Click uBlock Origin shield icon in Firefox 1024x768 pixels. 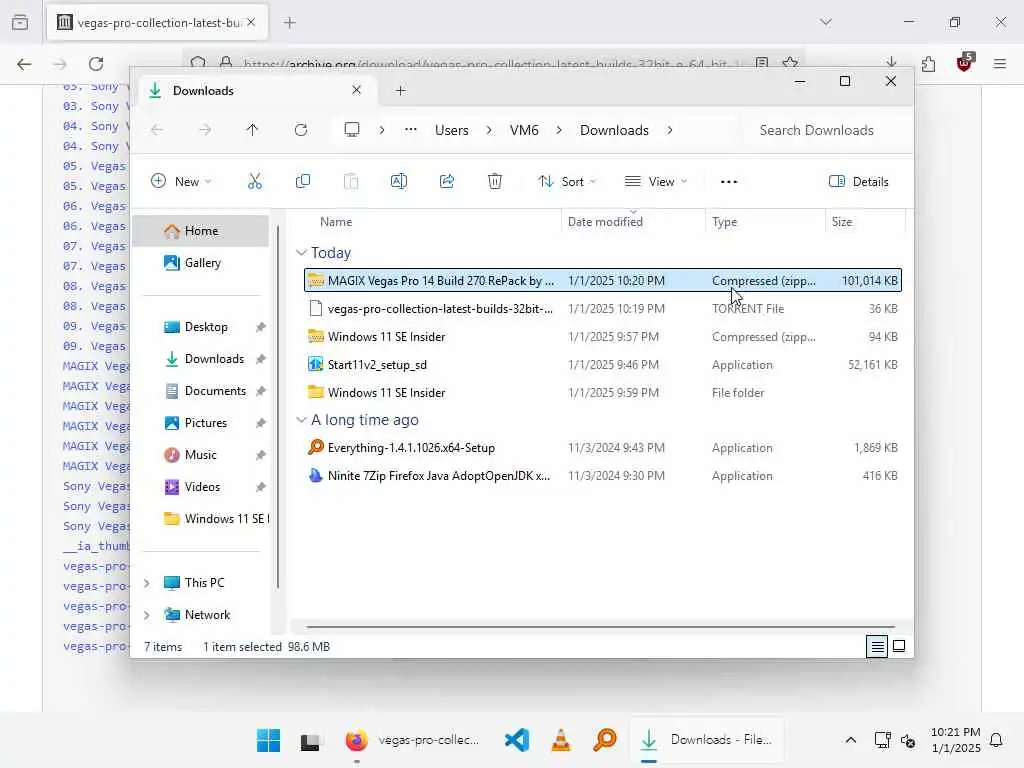pos(965,63)
